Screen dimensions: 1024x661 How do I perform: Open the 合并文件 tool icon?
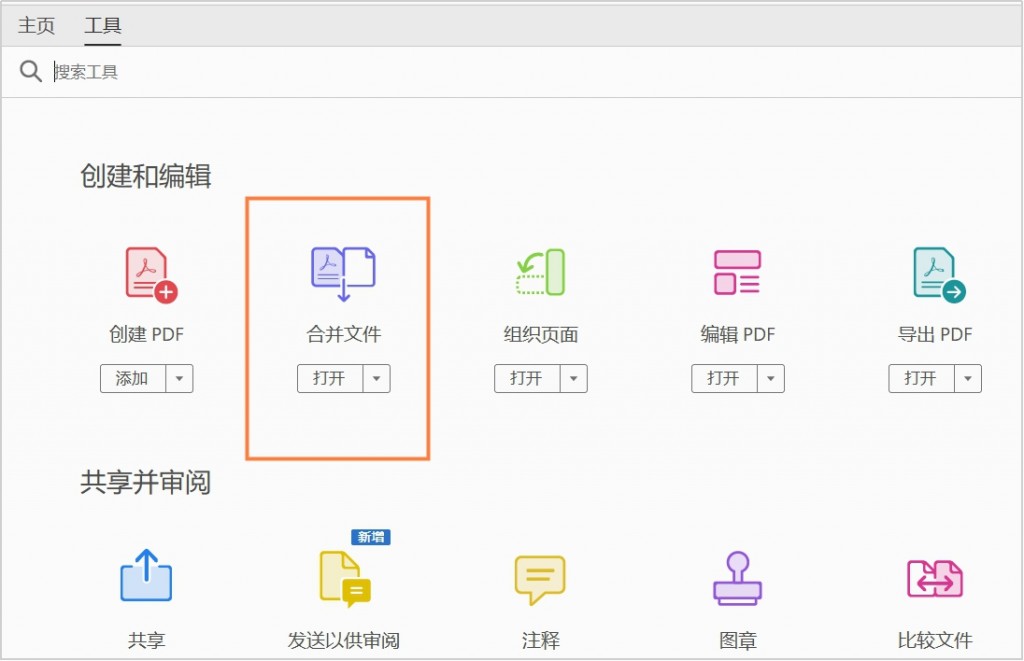[343, 270]
